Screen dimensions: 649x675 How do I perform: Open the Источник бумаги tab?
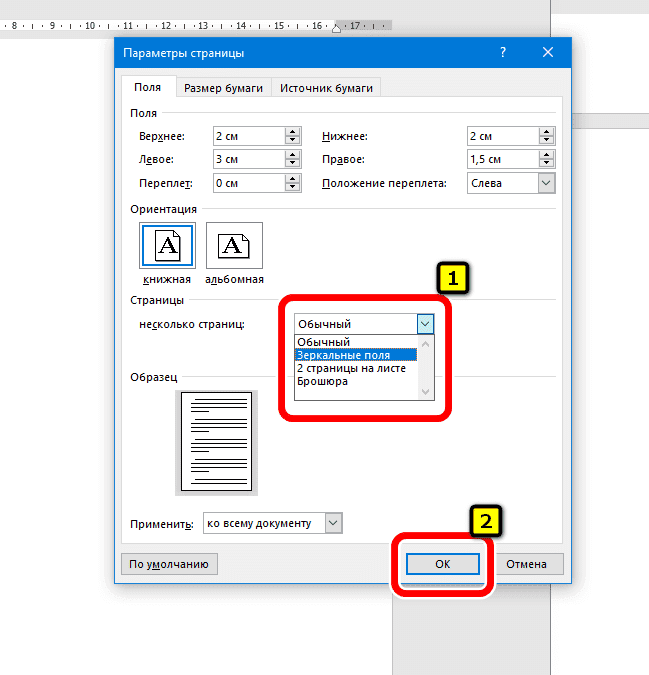pyautogui.click(x=326, y=88)
